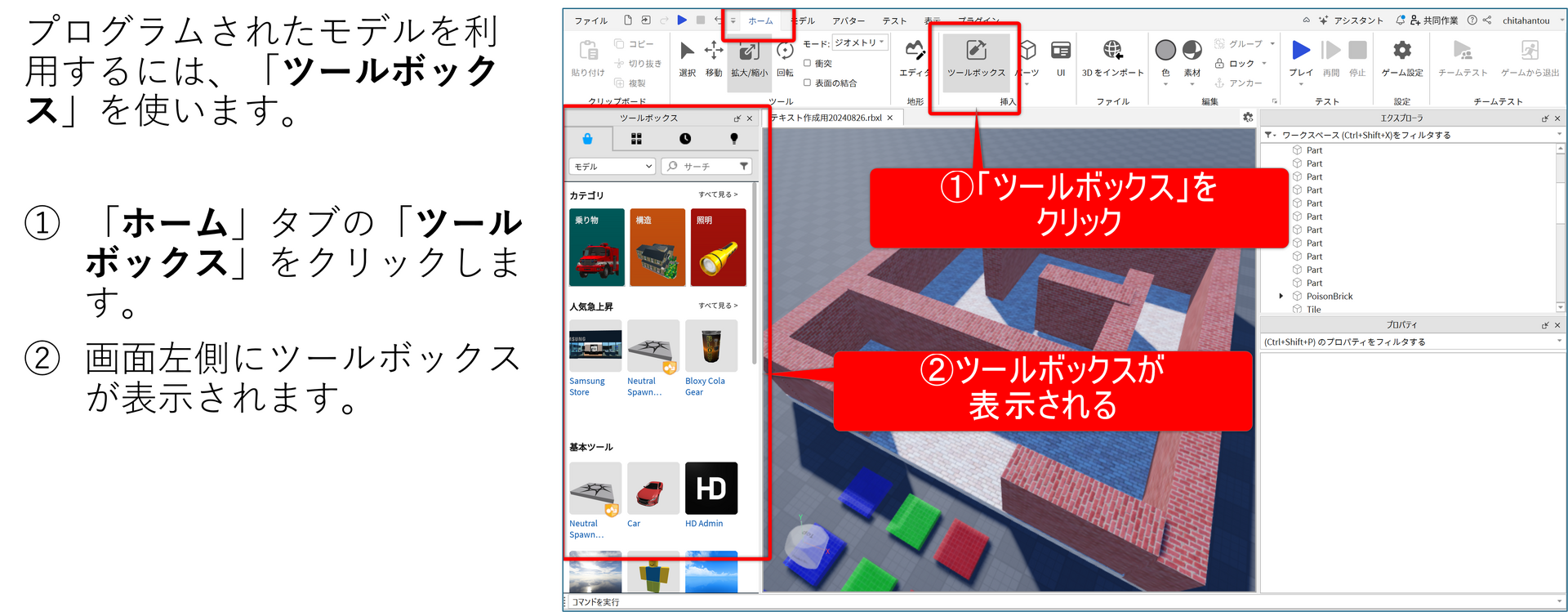Click the 3D Import (3Dをインポート) icon
The width and height of the screenshot is (1568, 612).
(x=1112, y=57)
